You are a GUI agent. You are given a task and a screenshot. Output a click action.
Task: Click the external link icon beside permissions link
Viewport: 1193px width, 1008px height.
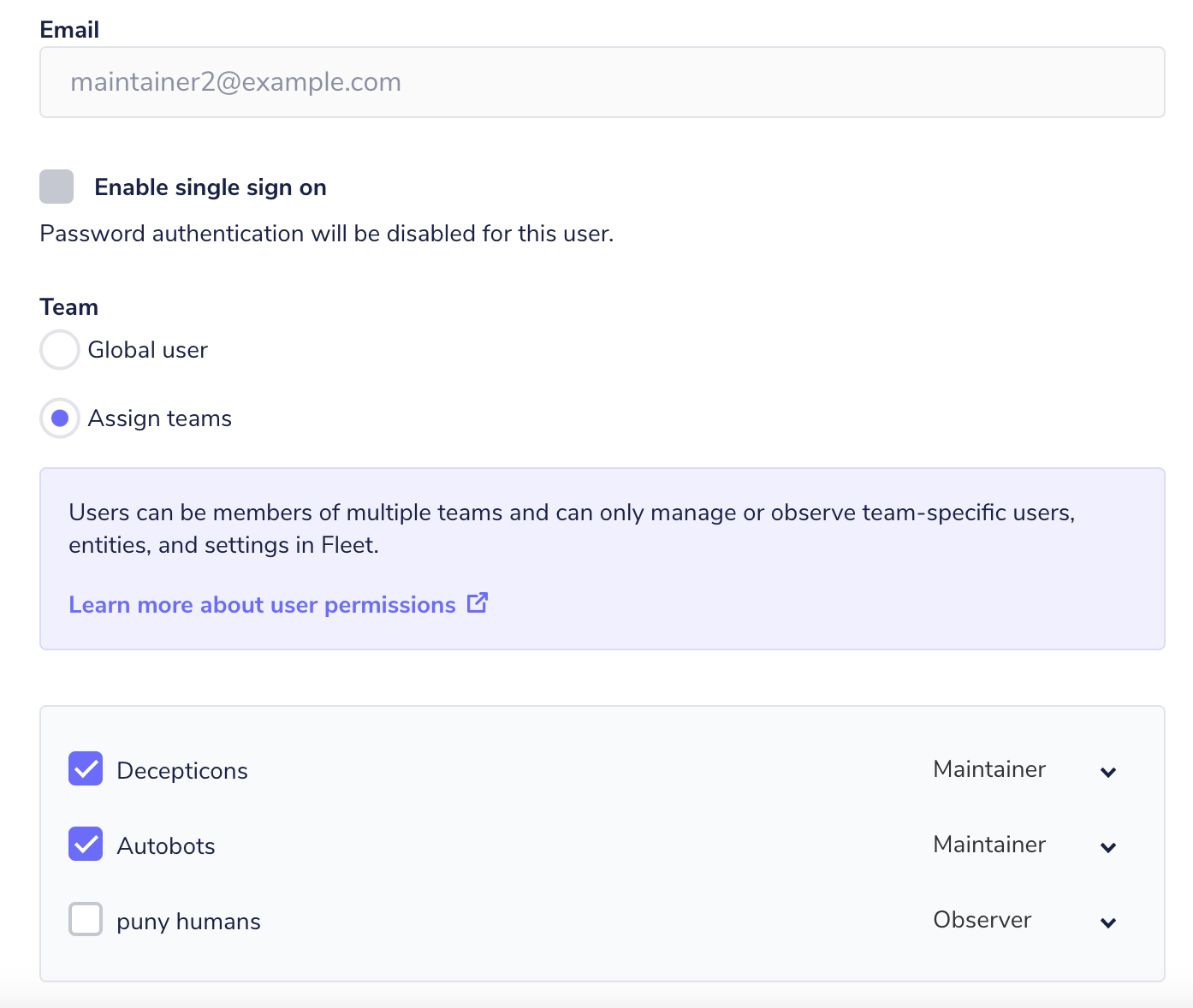pos(478,603)
